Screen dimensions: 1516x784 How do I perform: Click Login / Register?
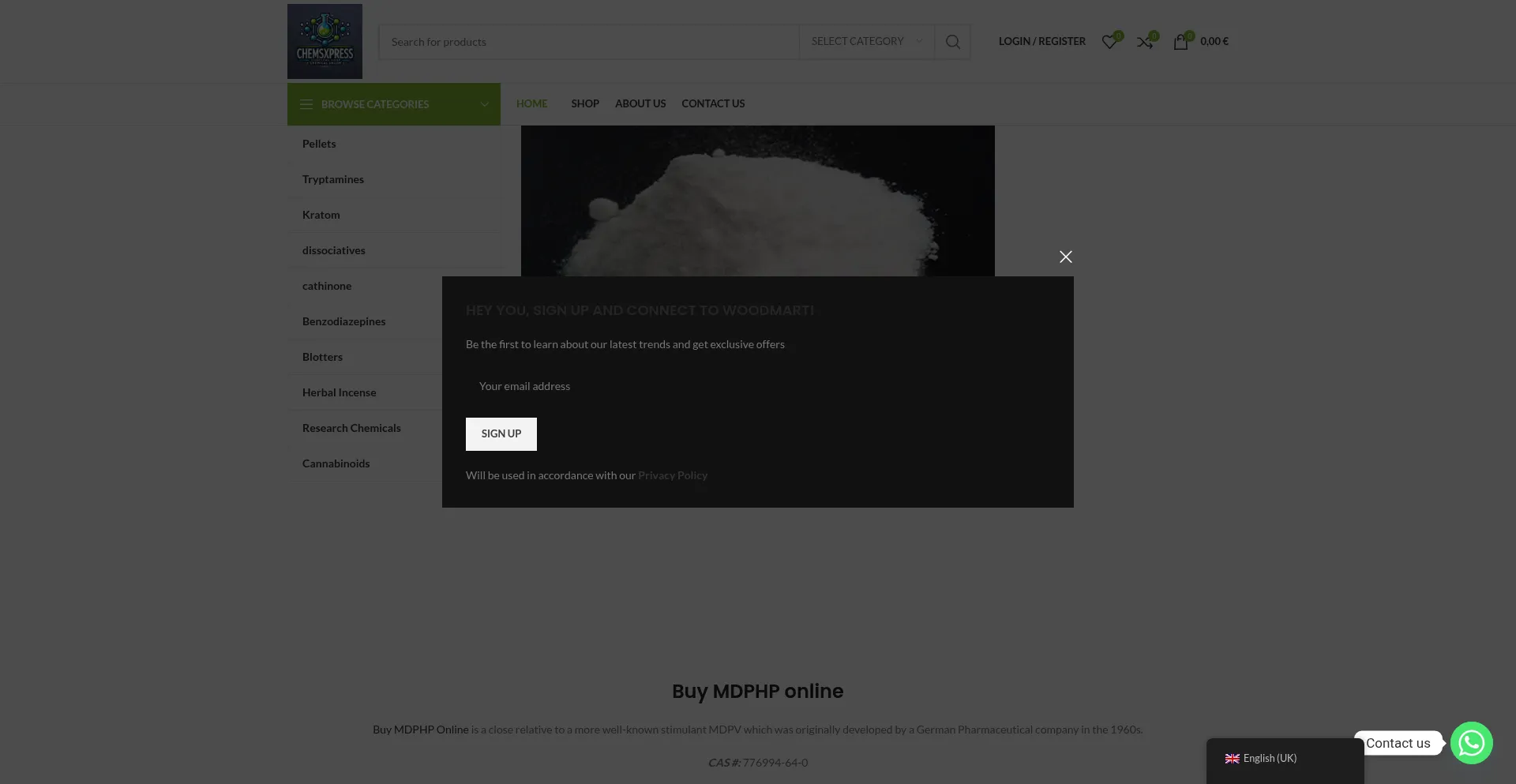point(1041,41)
